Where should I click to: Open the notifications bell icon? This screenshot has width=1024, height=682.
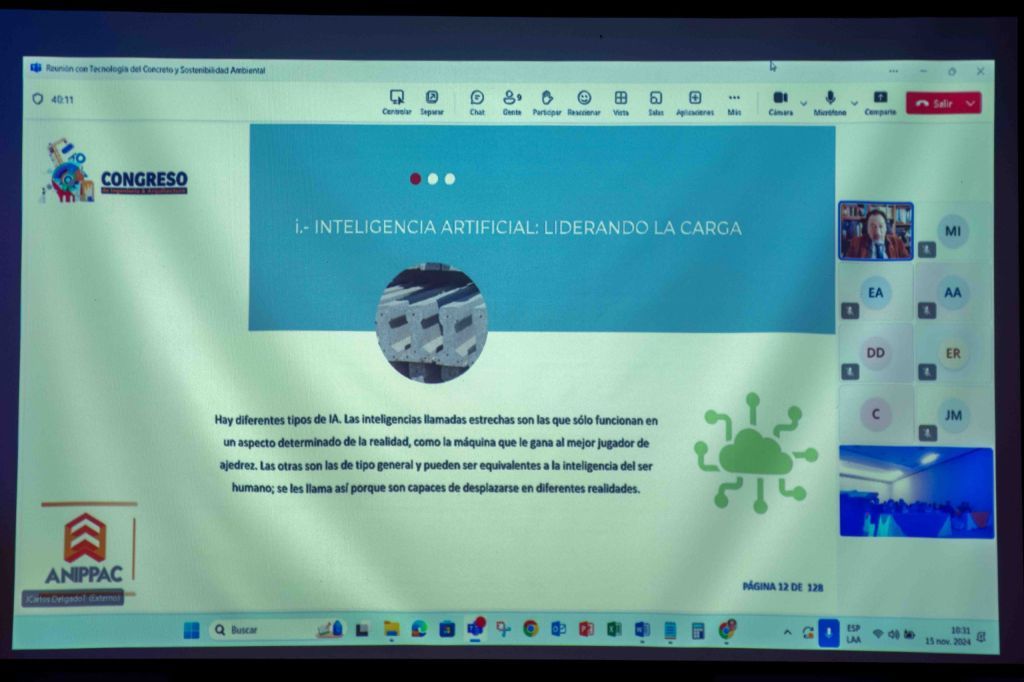point(981,636)
